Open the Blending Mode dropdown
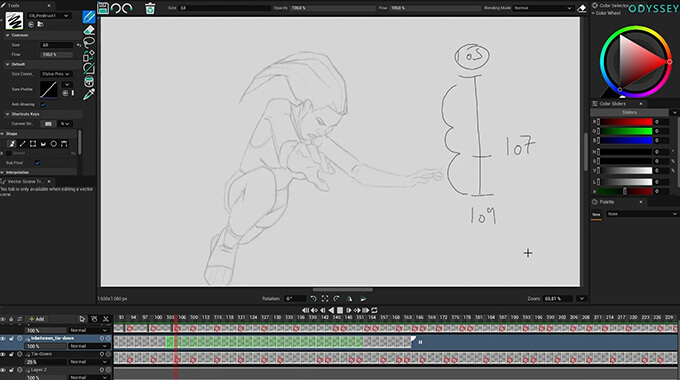 (x=543, y=8)
